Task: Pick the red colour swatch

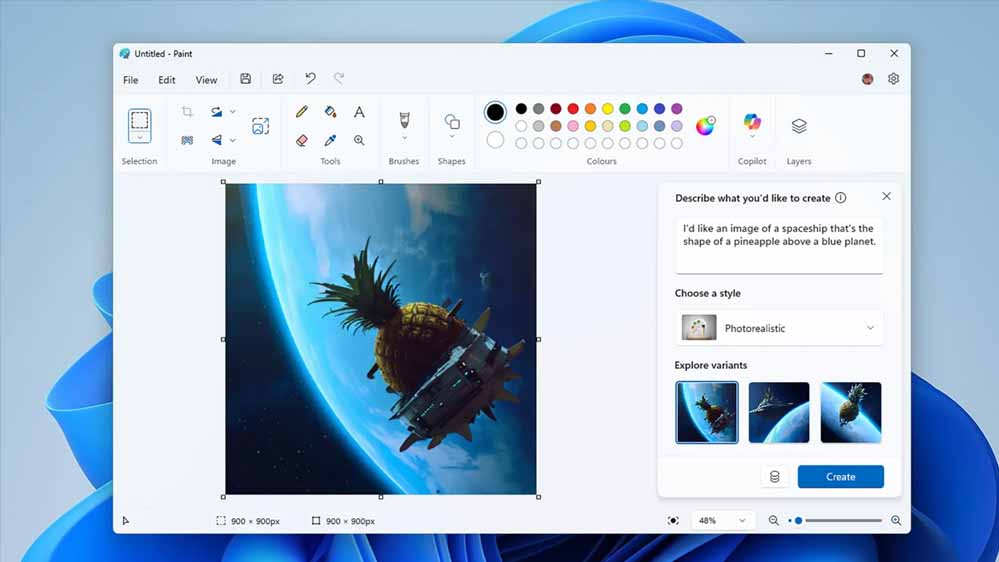Action: (x=573, y=109)
